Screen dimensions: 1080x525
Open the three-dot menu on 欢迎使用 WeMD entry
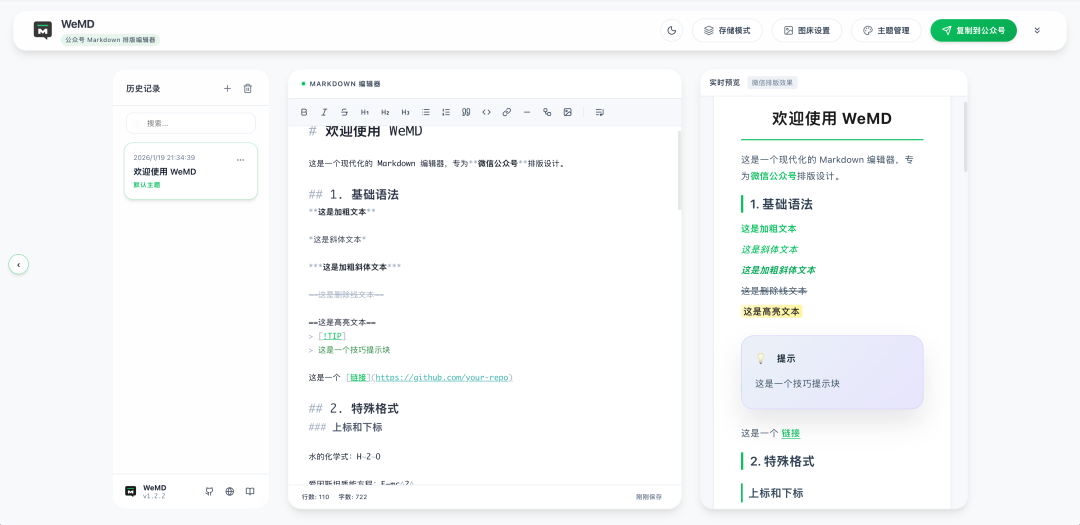(240, 160)
